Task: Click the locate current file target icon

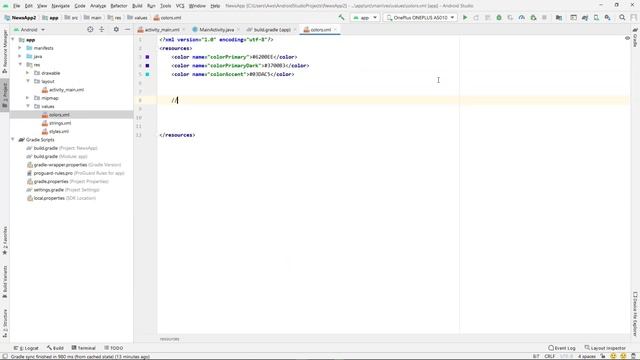Action: click(90, 29)
